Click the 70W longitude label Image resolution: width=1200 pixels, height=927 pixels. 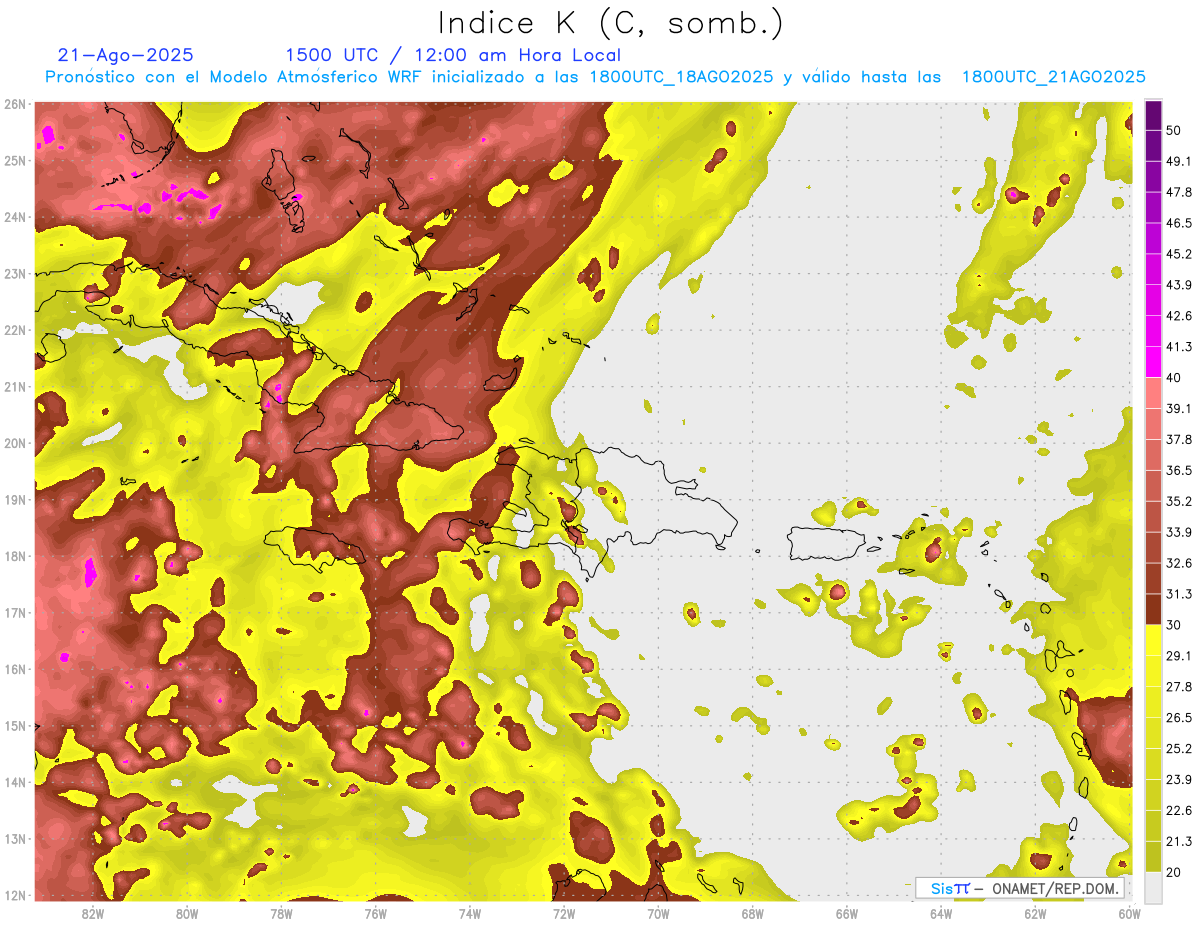[x=658, y=914]
